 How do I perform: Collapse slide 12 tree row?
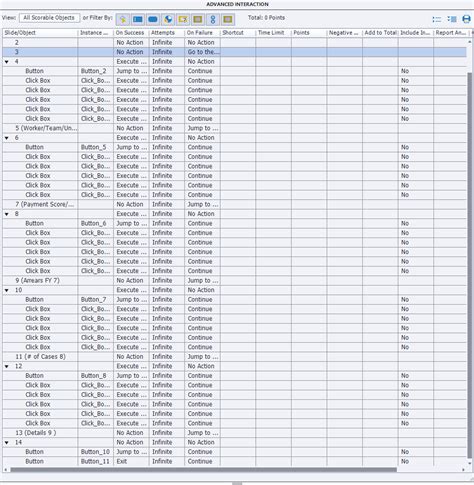tap(7, 366)
